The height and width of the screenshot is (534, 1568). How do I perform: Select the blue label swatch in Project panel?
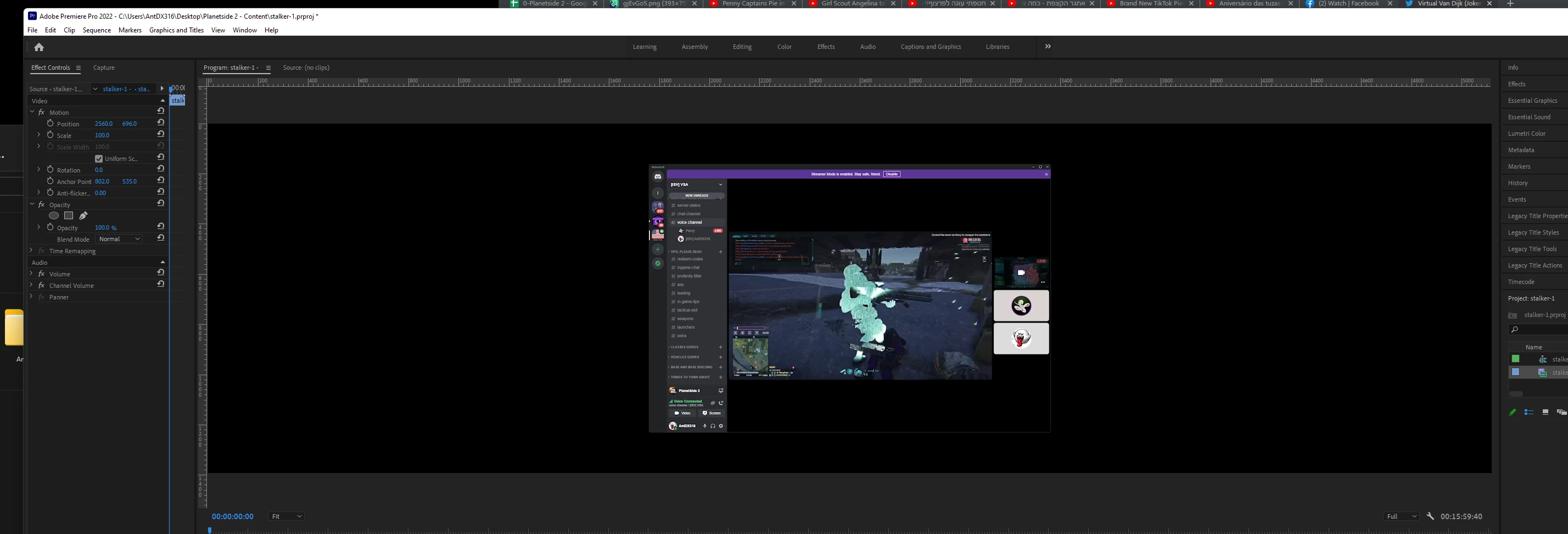(1515, 372)
